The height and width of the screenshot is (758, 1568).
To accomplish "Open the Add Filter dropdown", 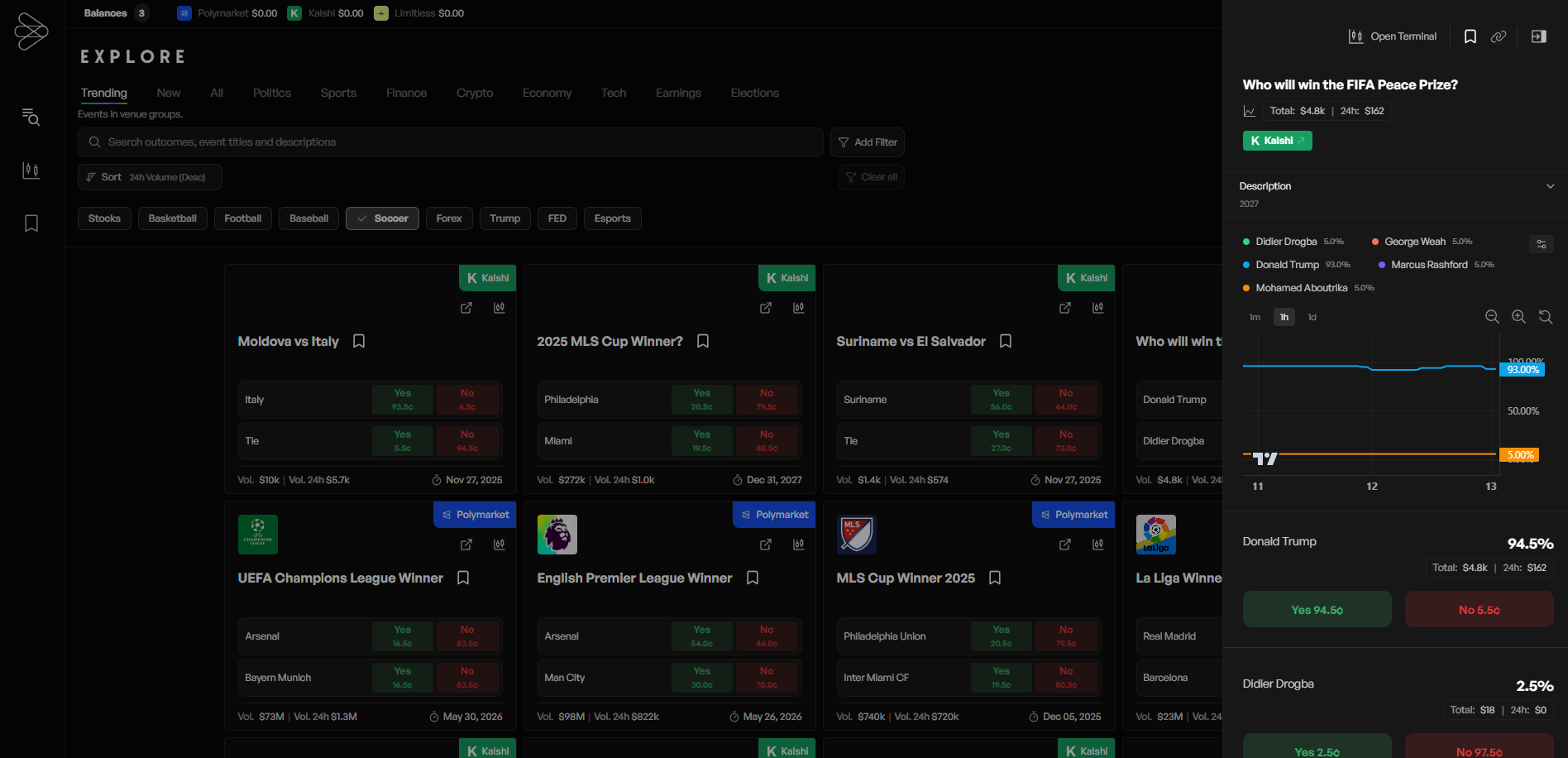I will pyautogui.click(x=867, y=142).
